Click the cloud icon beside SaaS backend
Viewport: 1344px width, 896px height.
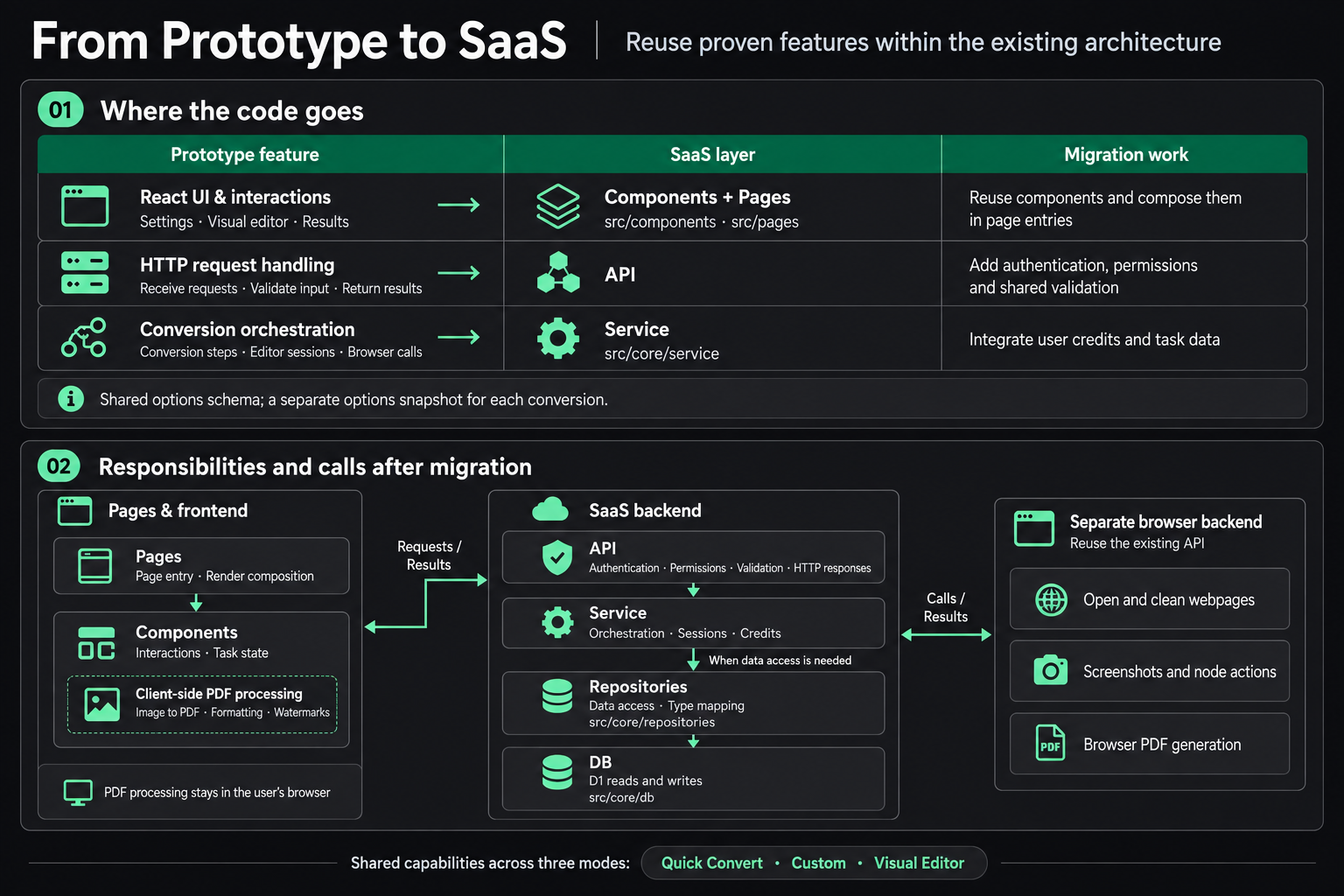pos(550,509)
